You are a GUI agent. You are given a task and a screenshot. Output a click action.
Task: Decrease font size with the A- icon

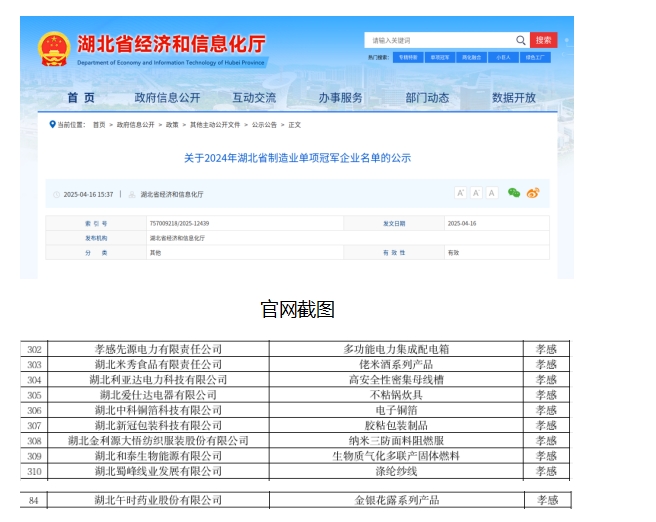tap(476, 193)
